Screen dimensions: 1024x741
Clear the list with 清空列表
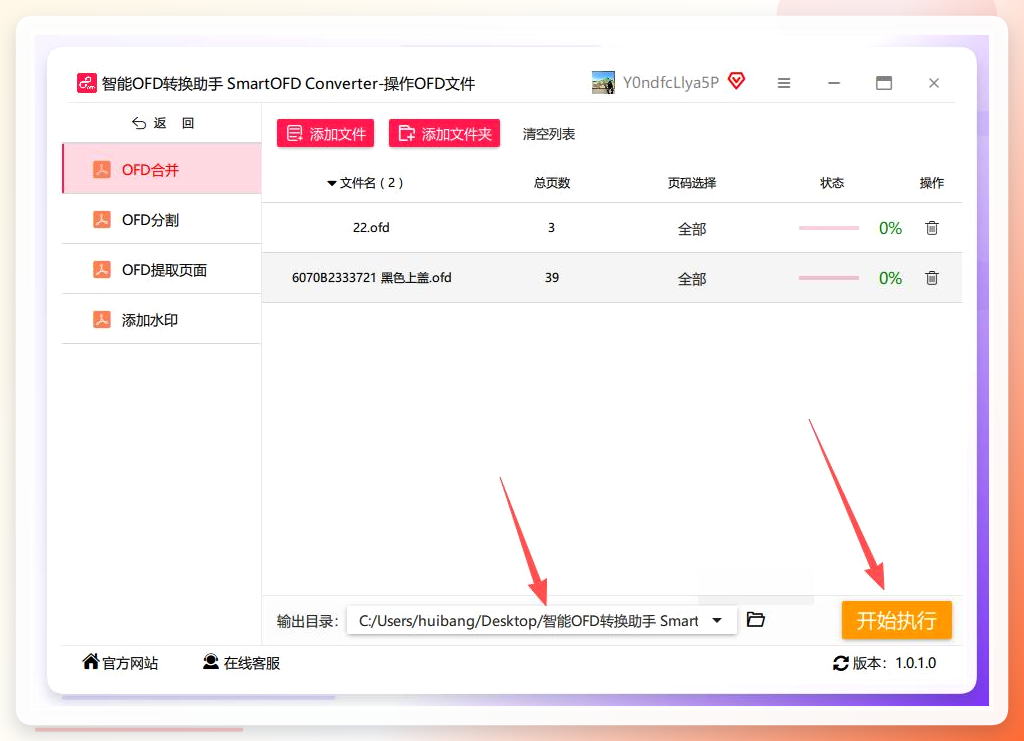(549, 134)
